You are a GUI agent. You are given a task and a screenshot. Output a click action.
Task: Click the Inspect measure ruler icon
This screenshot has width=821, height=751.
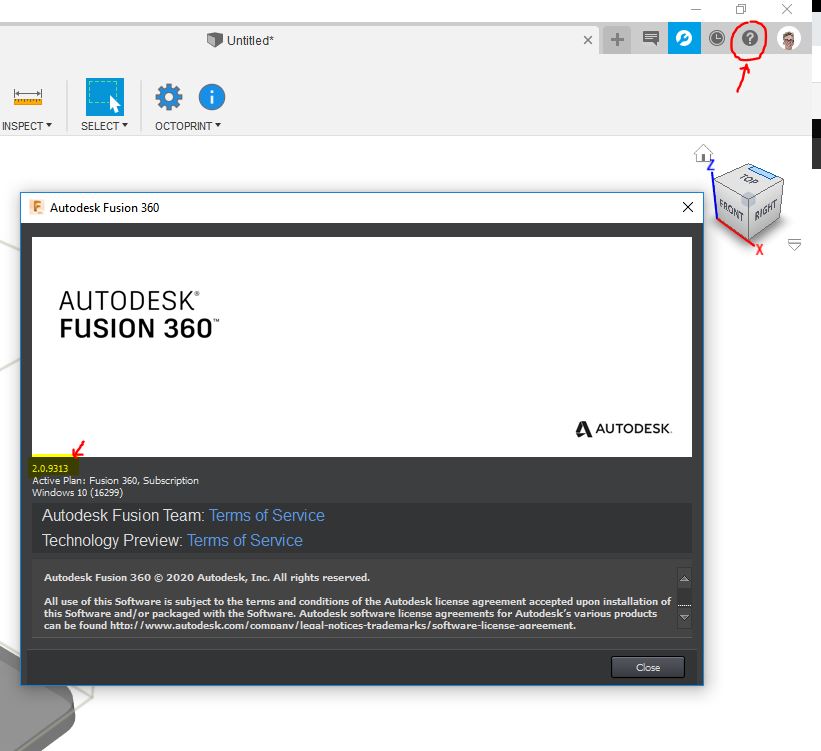click(28, 97)
